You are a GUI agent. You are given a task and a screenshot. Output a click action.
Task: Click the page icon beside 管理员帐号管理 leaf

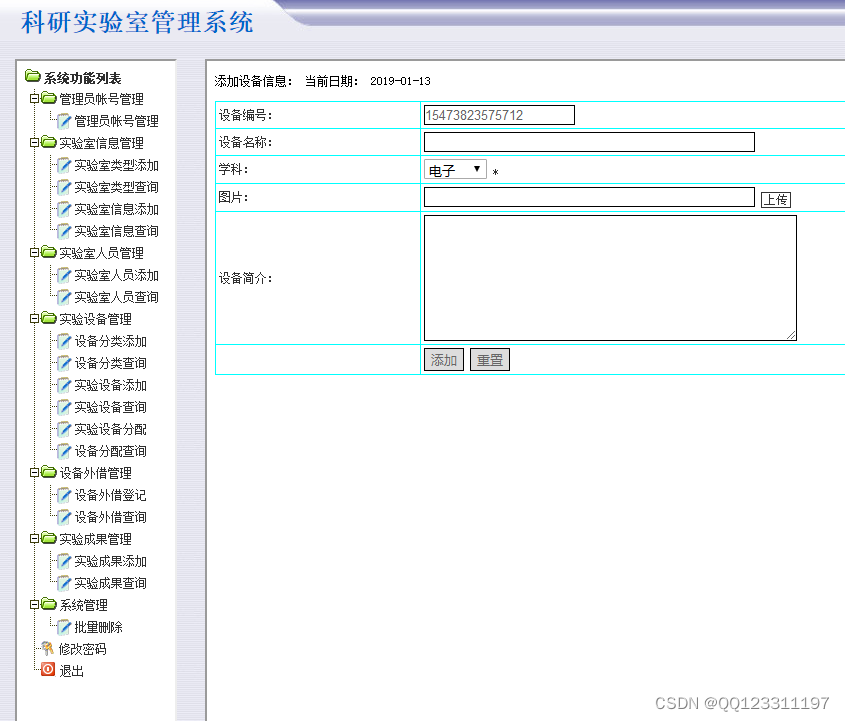pos(64,121)
